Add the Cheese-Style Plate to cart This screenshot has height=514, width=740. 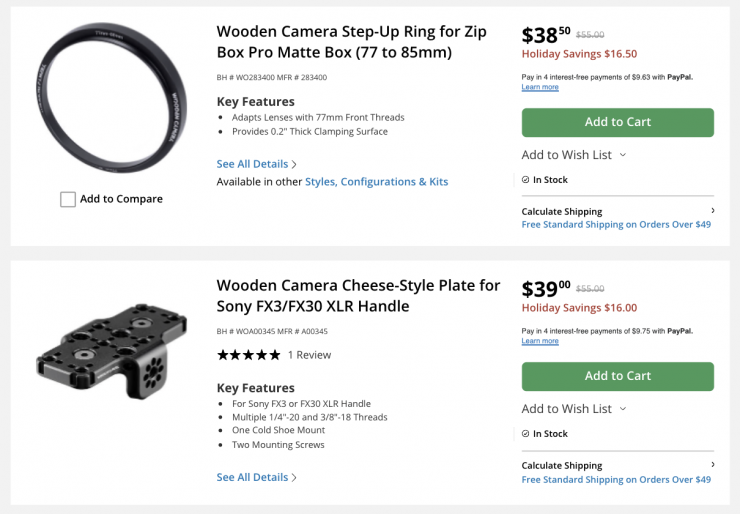[x=617, y=376]
